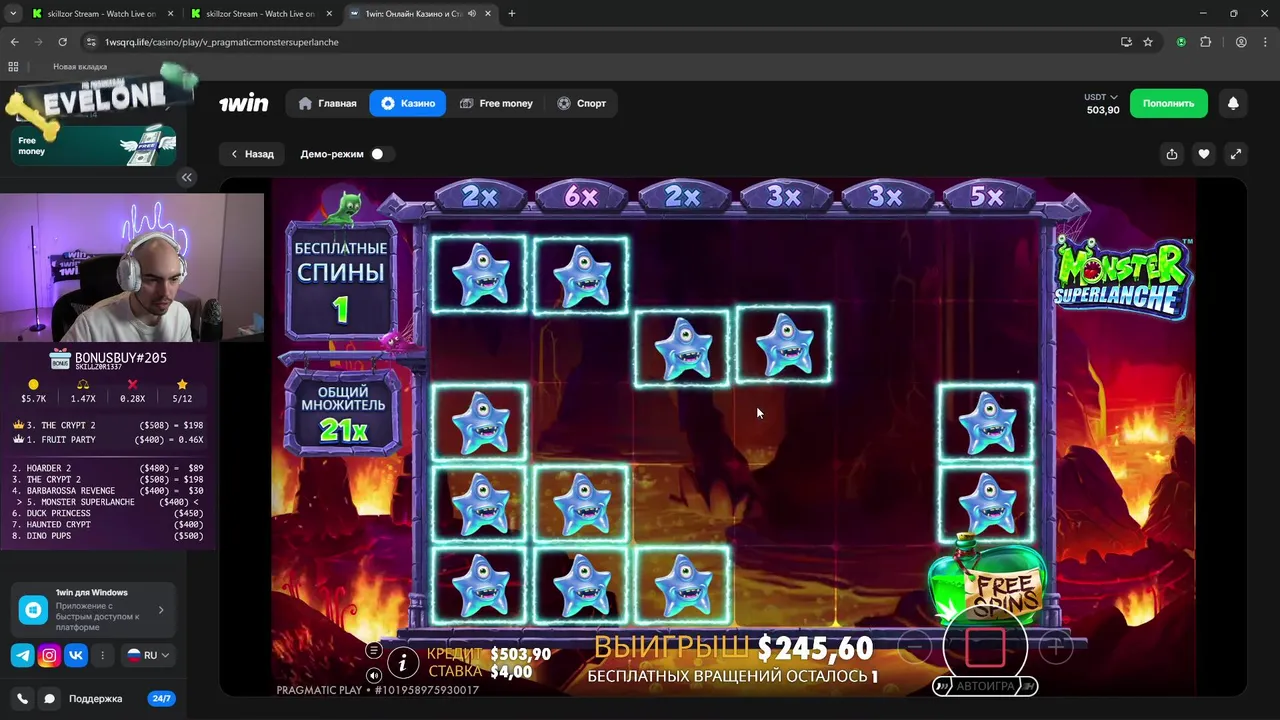Reload the page
The width and height of the screenshot is (1280, 720).
[62, 42]
